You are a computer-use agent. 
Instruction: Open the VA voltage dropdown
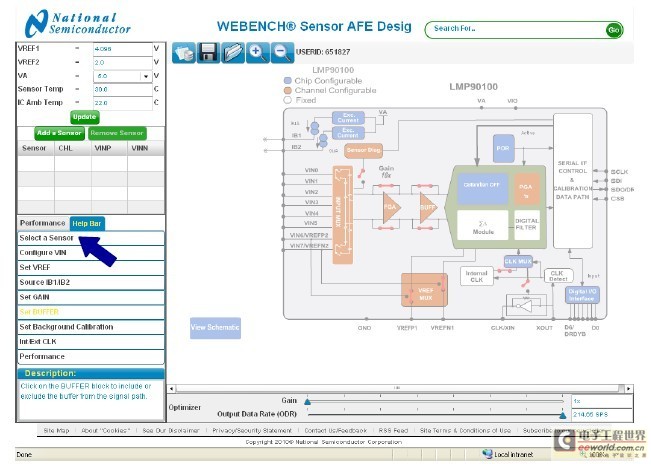coord(146,76)
